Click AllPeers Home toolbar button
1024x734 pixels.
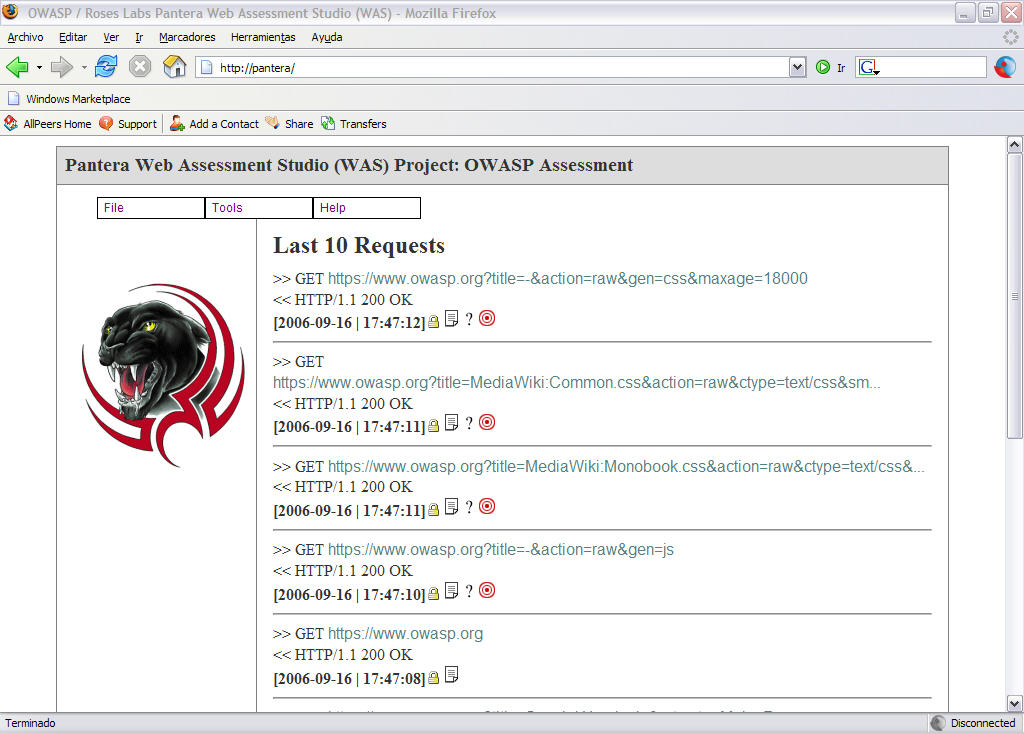click(x=48, y=123)
